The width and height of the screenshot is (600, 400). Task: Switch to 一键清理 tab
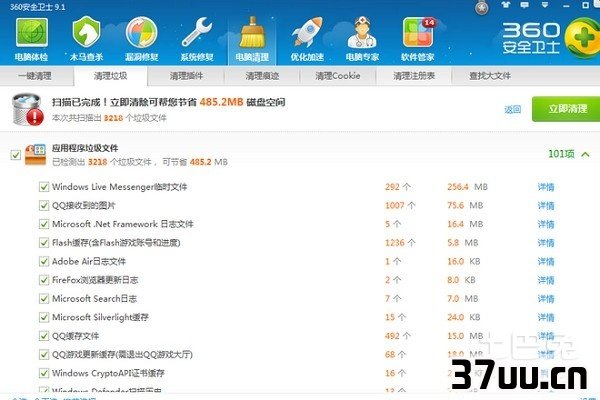(x=35, y=76)
